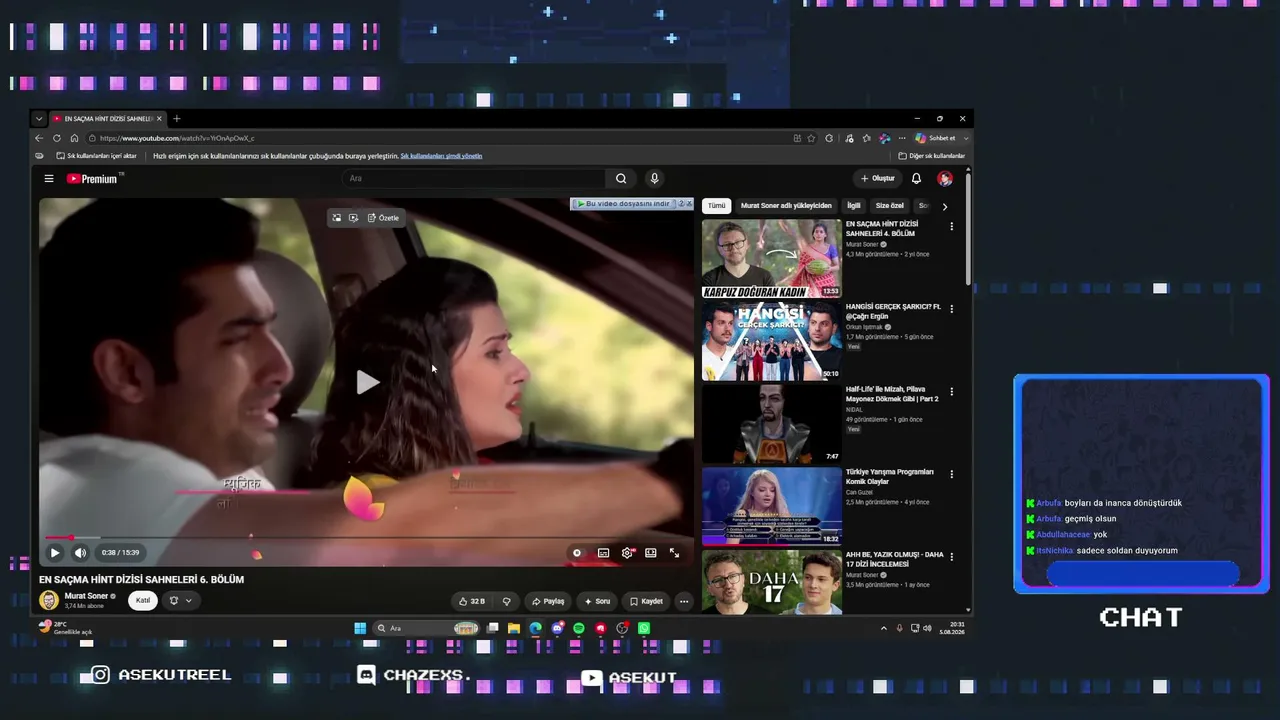The image size is (1280, 720).
Task: Expand the browser tab list chevron
Action: point(39,119)
